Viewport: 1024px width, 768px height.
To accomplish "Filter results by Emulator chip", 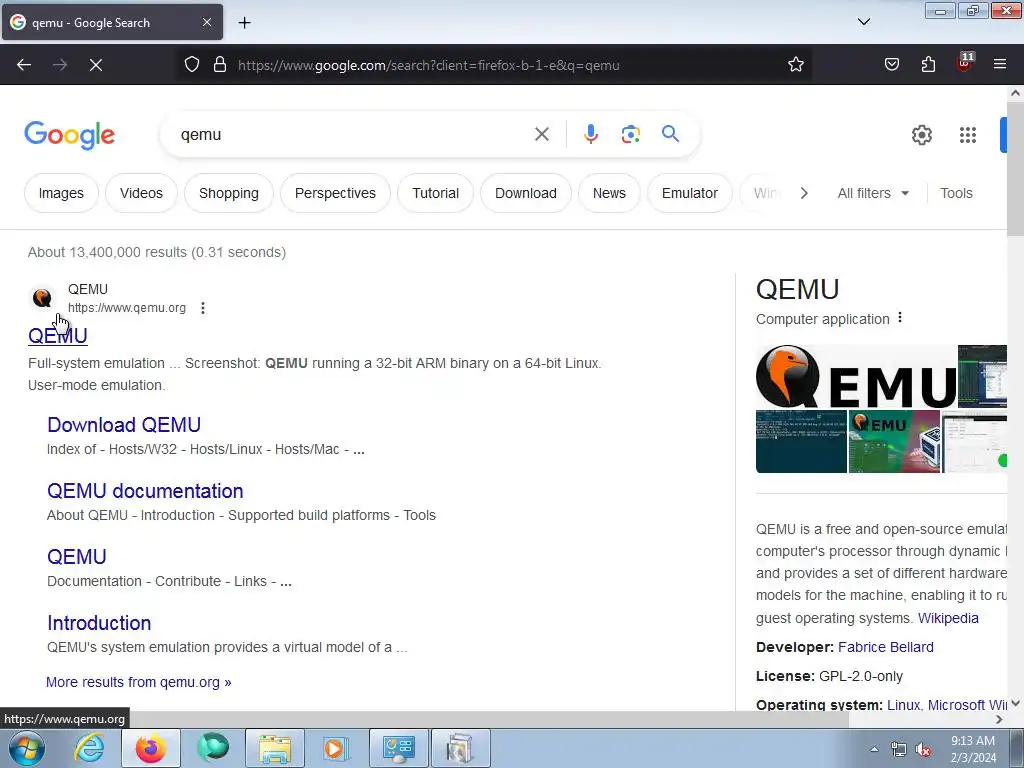I will click(690, 193).
